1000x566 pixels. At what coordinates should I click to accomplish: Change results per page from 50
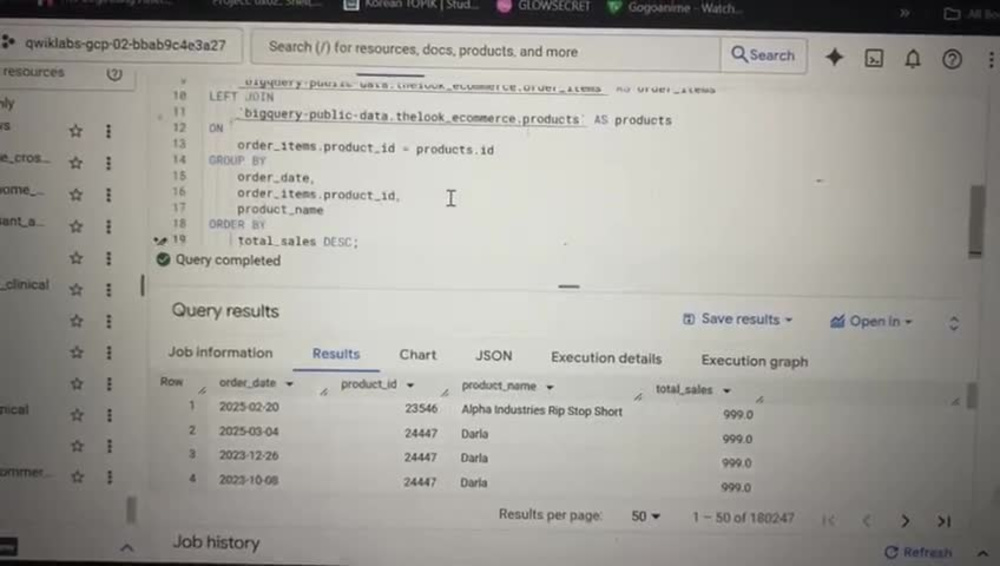(645, 516)
